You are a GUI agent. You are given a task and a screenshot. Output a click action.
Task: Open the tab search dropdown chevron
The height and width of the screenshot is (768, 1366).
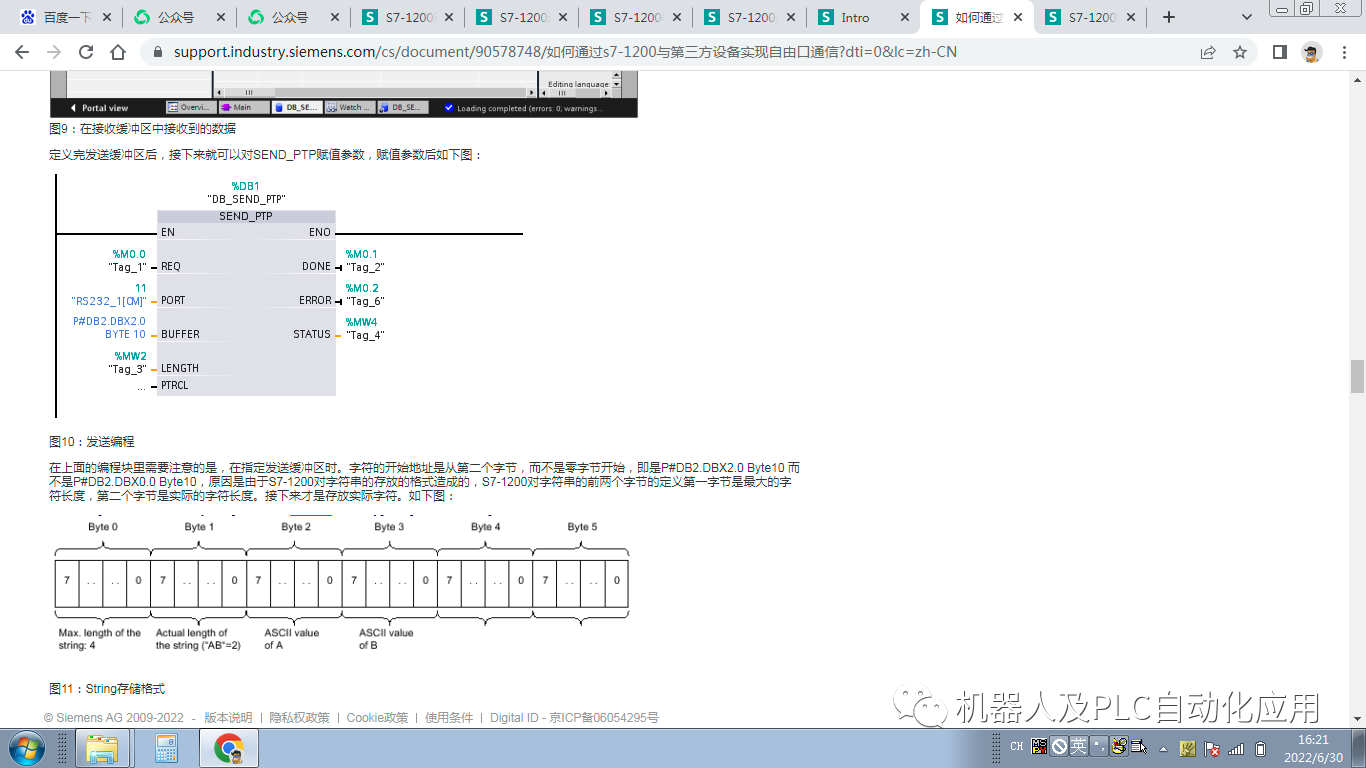tap(1247, 17)
